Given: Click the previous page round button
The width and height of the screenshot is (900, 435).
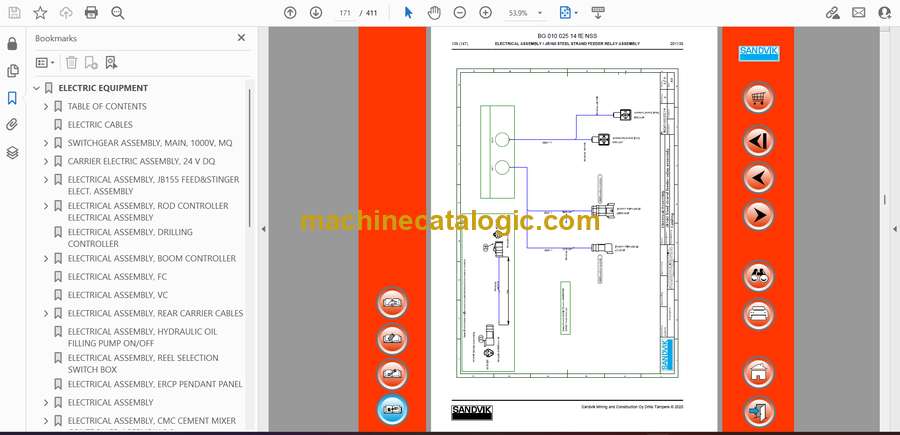Looking at the screenshot, I should point(758,177).
